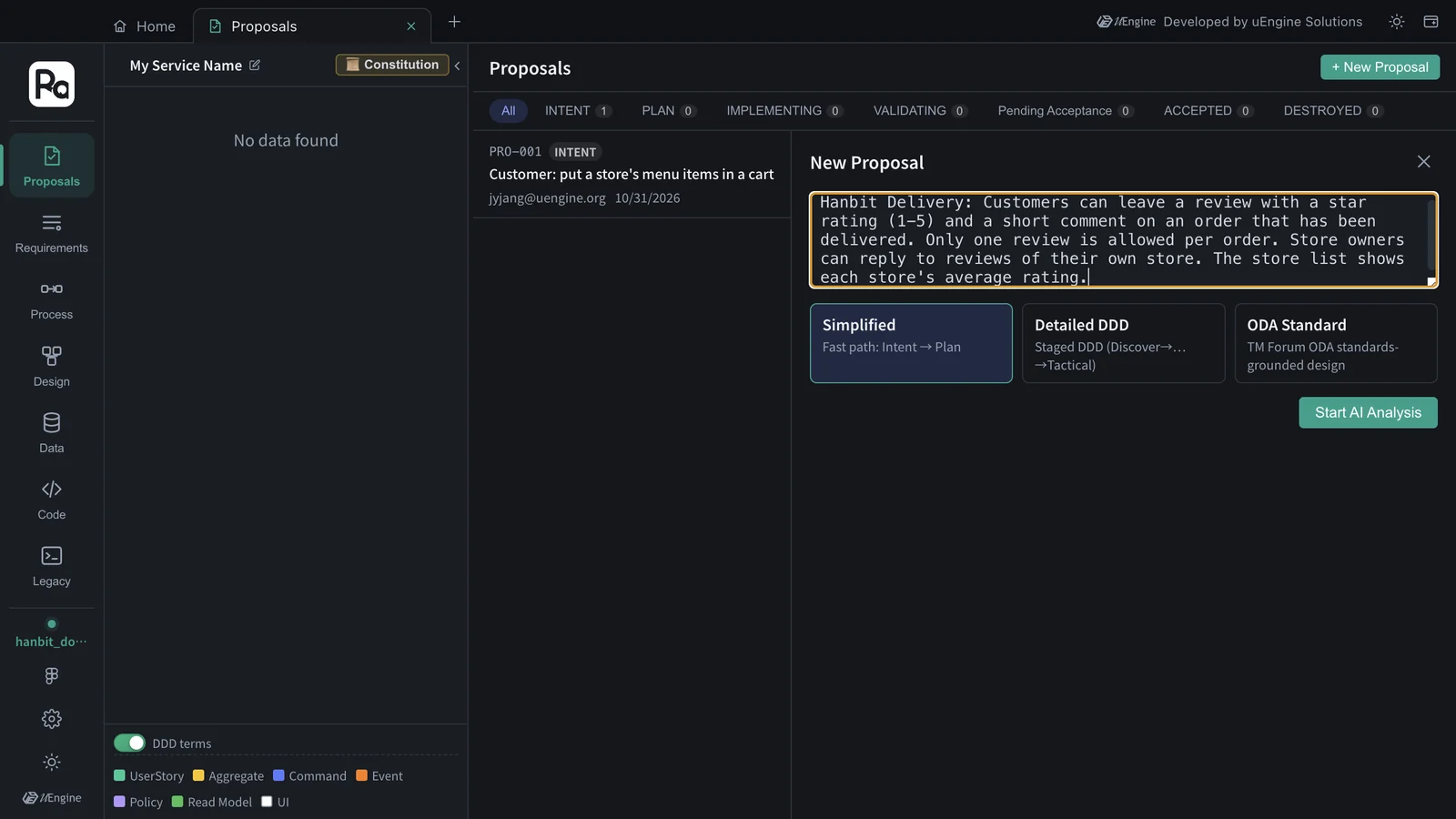Open the Design sidebar section
1456x819 pixels.
[52, 366]
